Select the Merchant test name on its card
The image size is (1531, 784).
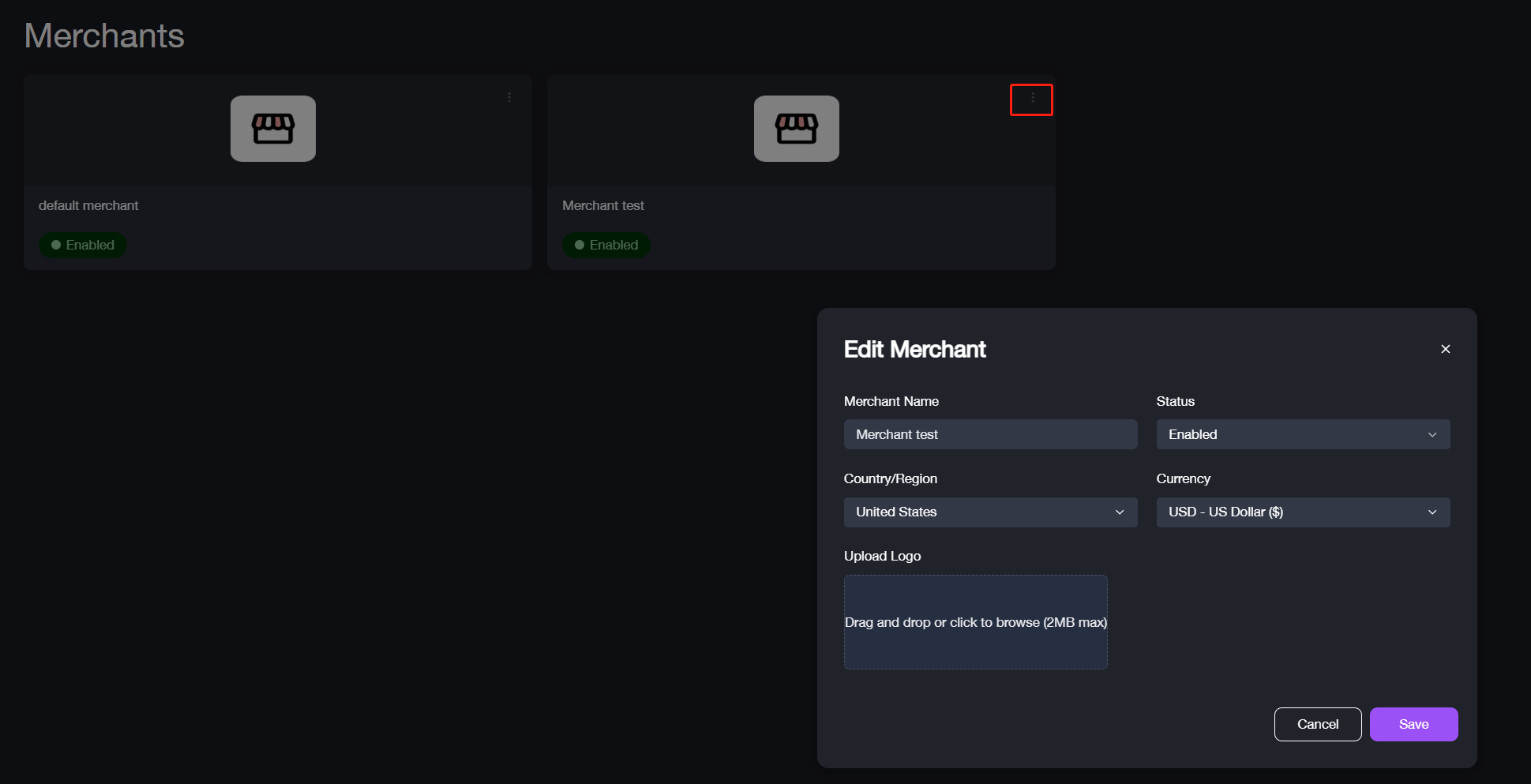[603, 205]
